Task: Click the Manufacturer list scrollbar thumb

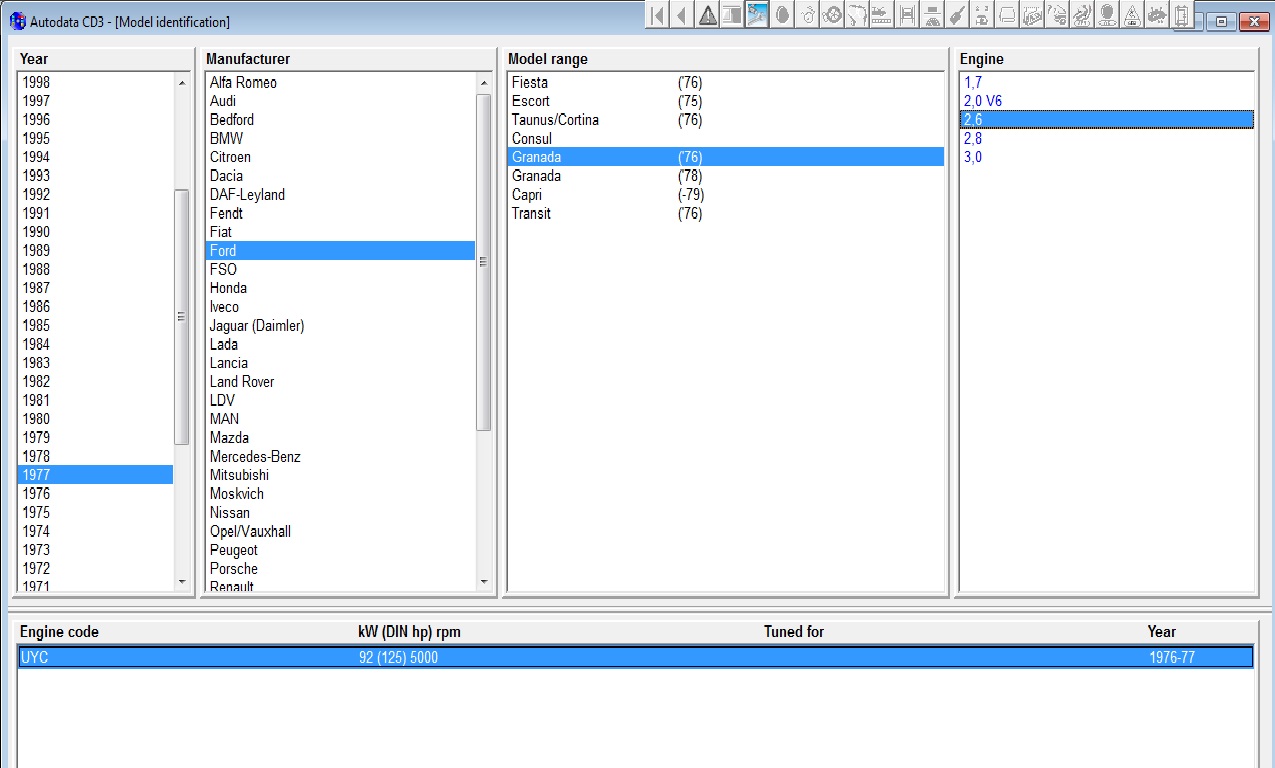Action: click(484, 262)
